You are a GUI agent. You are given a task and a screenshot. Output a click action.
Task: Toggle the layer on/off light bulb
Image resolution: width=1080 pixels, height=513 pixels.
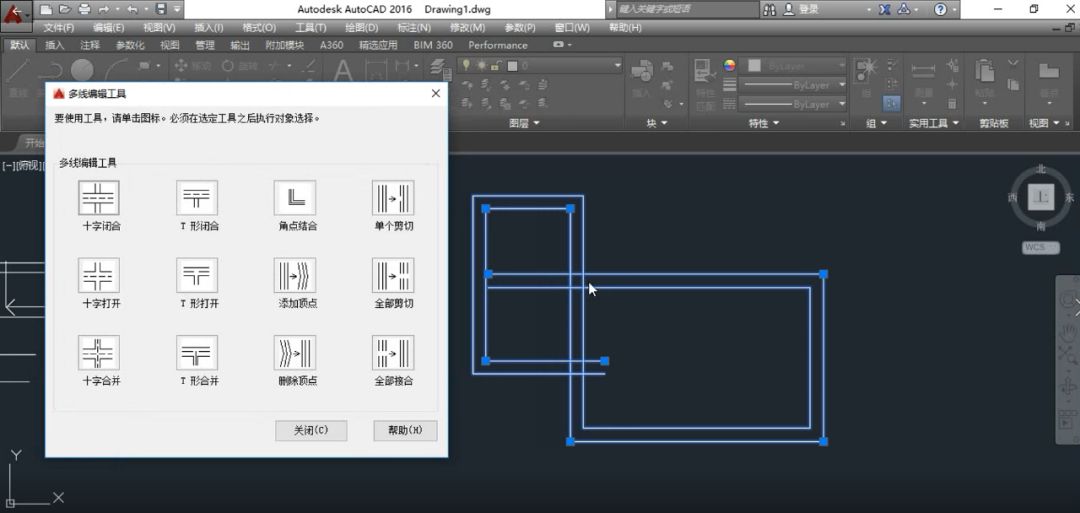point(466,65)
